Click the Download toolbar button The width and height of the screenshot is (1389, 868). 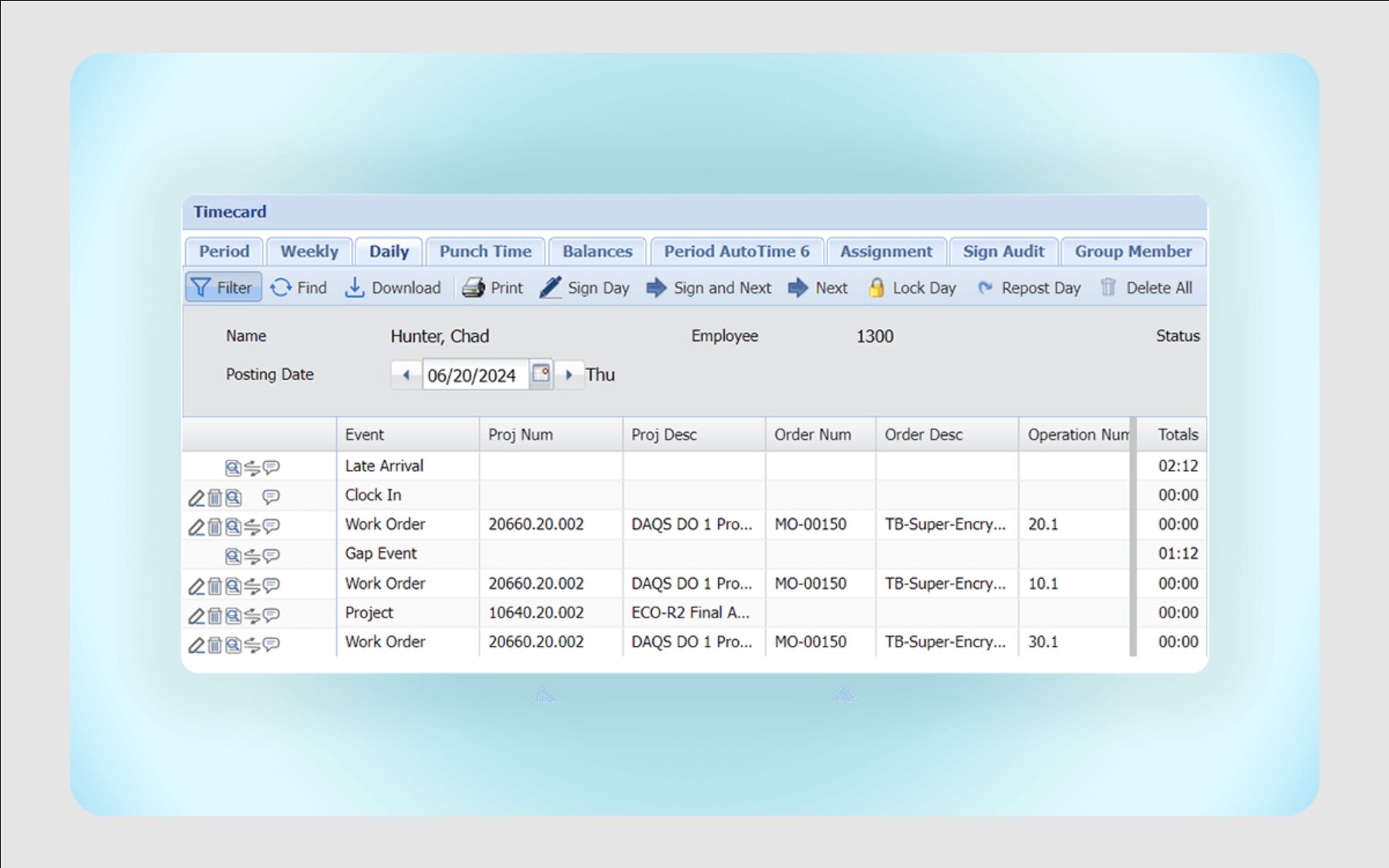pos(393,288)
